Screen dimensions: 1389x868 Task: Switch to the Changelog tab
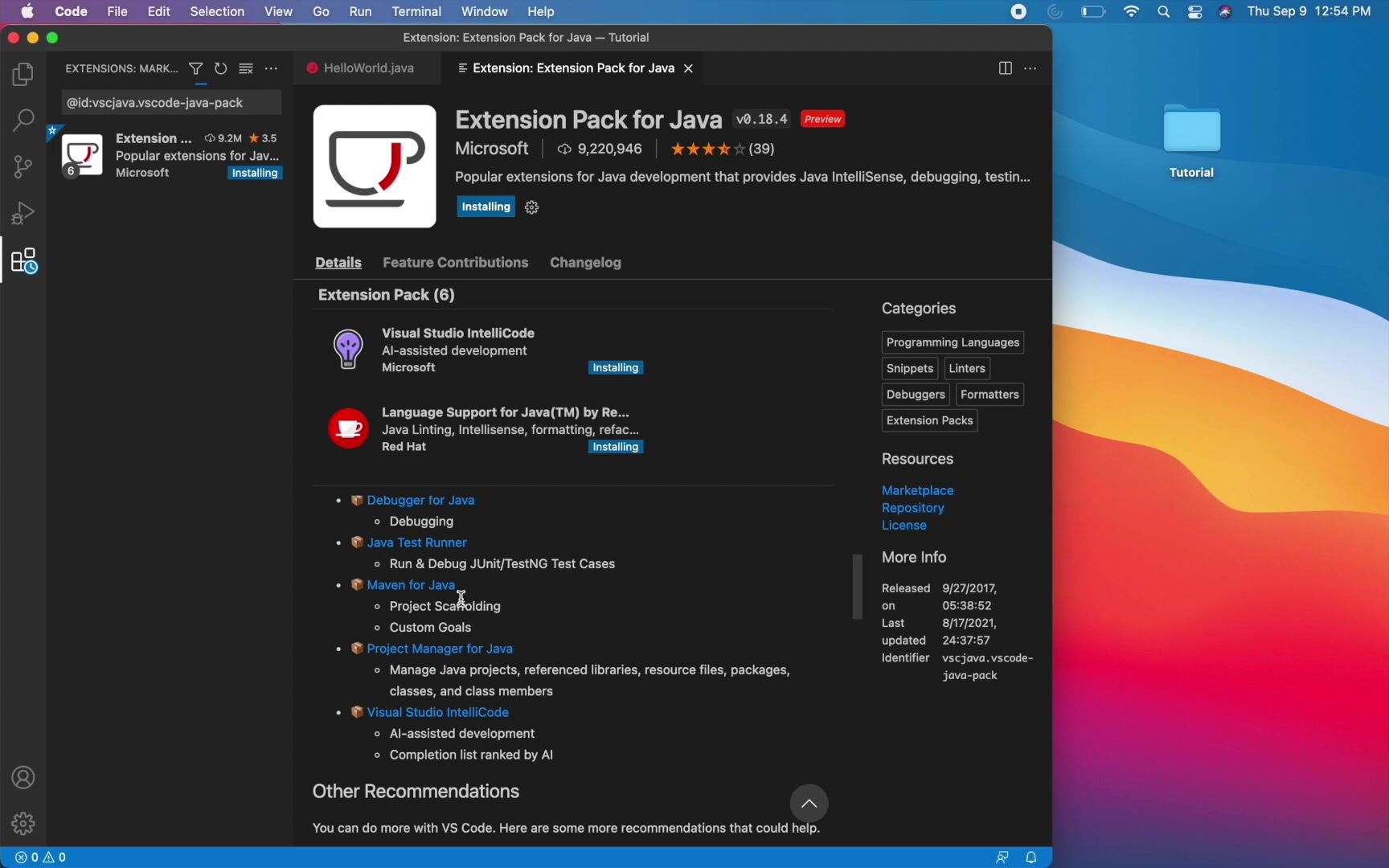point(586,263)
